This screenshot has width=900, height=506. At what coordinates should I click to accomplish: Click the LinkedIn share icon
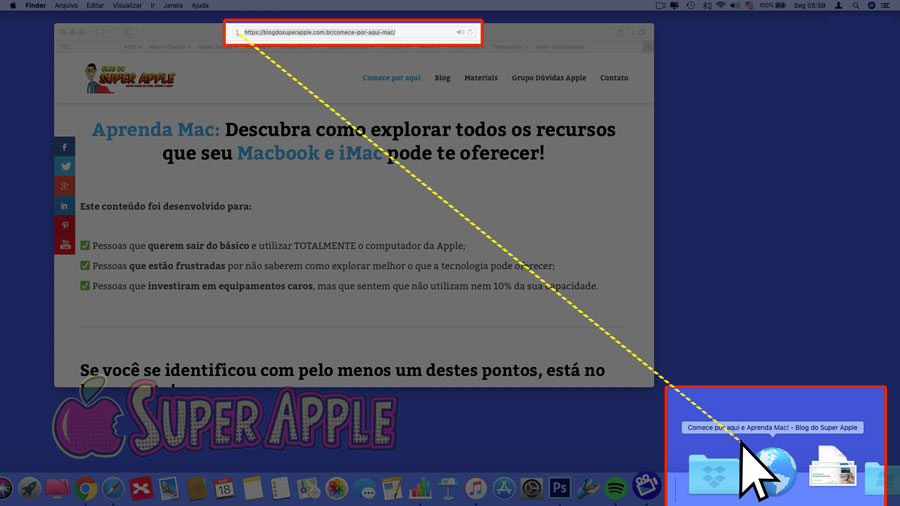tap(65, 206)
